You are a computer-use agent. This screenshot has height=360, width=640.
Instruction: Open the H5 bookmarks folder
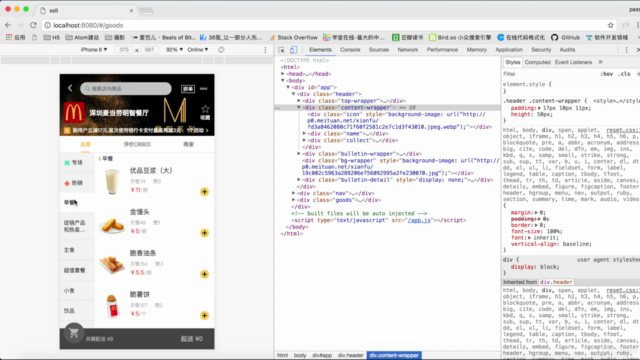pos(52,38)
